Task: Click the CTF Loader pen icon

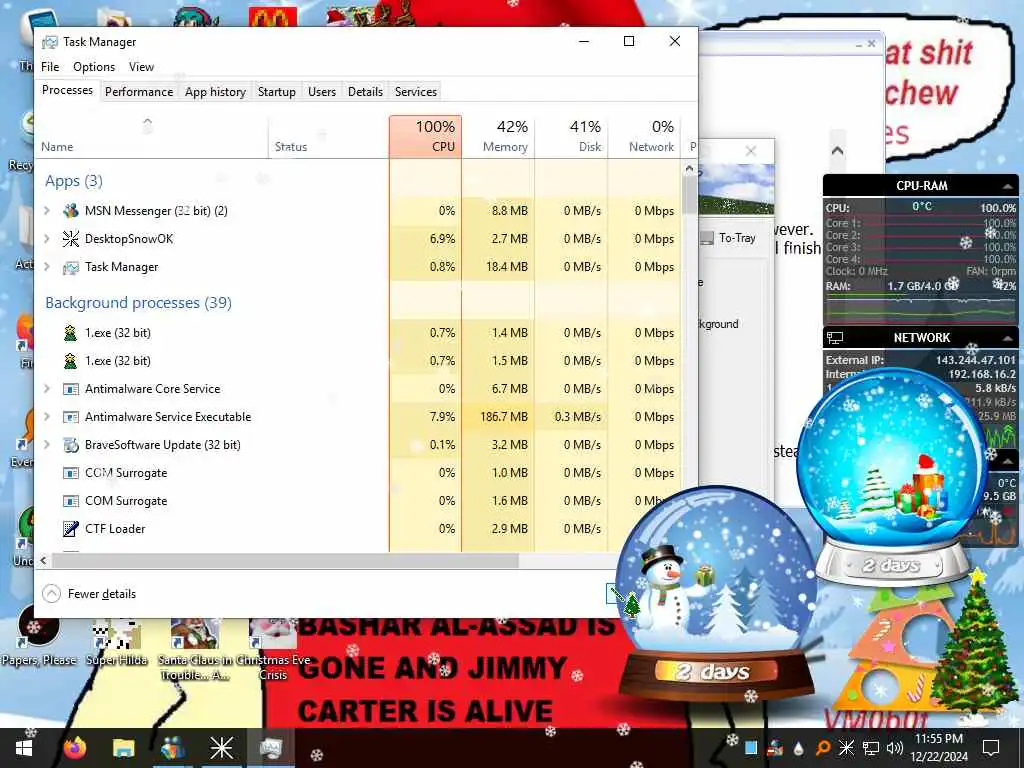Action: (x=71, y=529)
